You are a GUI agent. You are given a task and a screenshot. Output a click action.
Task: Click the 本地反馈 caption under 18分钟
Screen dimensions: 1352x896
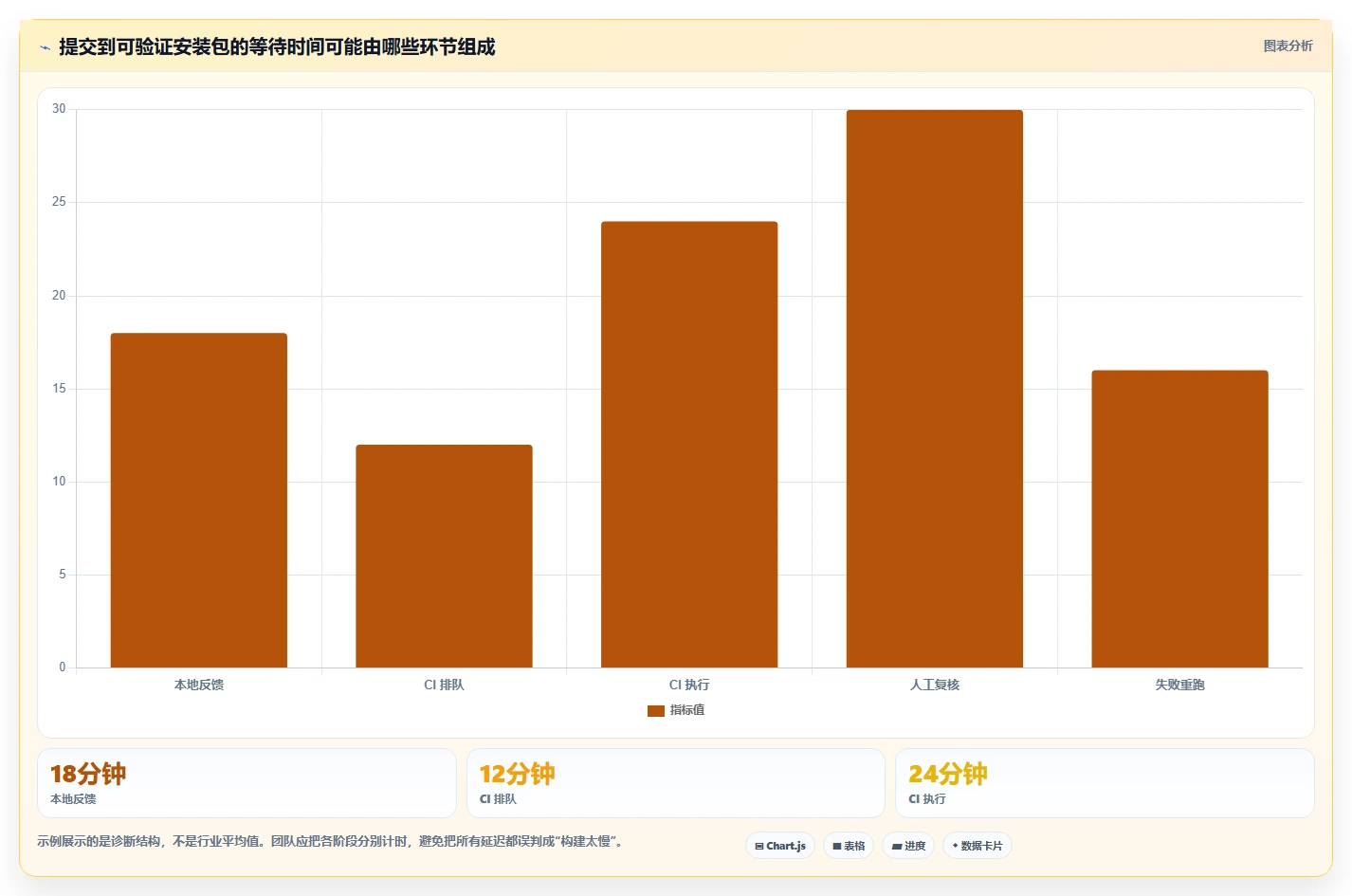tap(73, 799)
